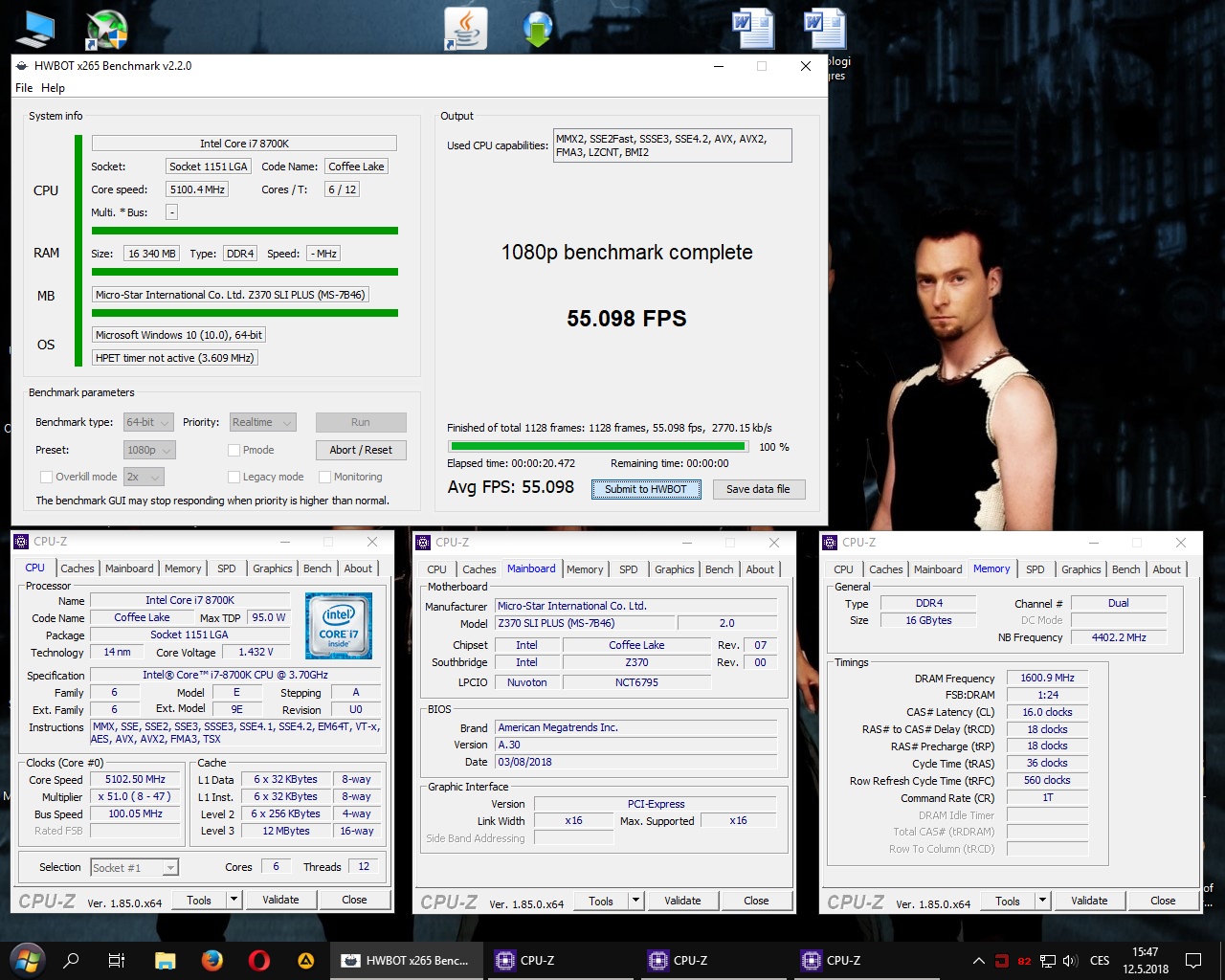
Task: Toggle the Monitoring checkbox
Action: (324, 477)
